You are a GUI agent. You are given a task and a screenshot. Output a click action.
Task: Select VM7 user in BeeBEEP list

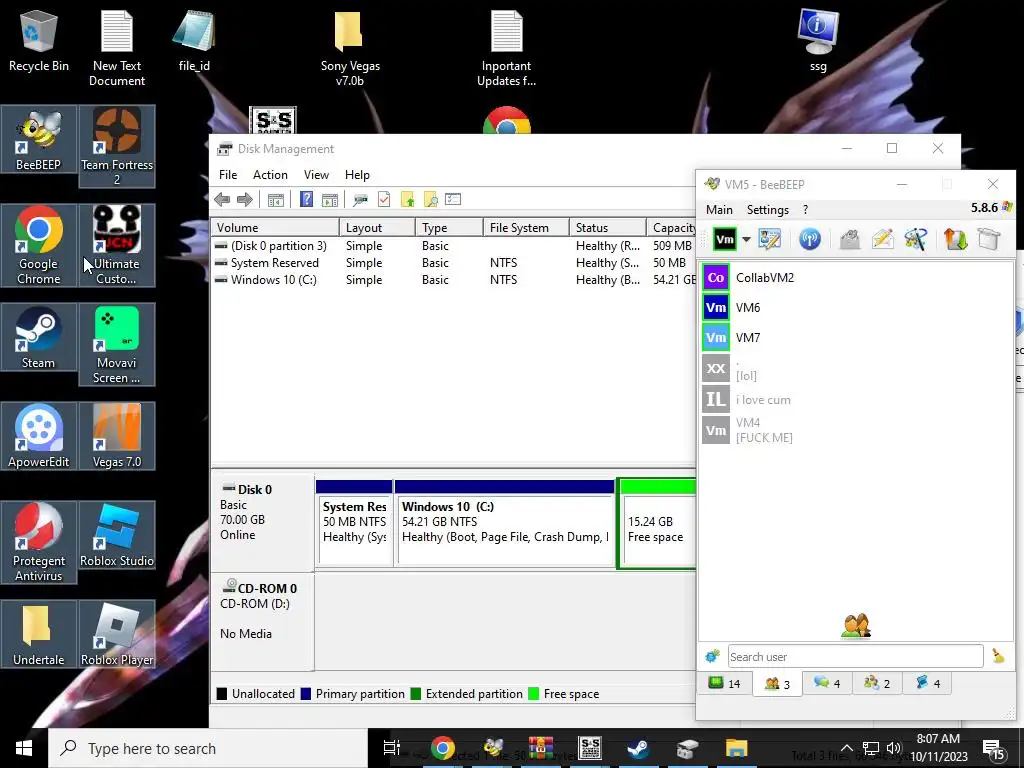(x=856, y=338)
